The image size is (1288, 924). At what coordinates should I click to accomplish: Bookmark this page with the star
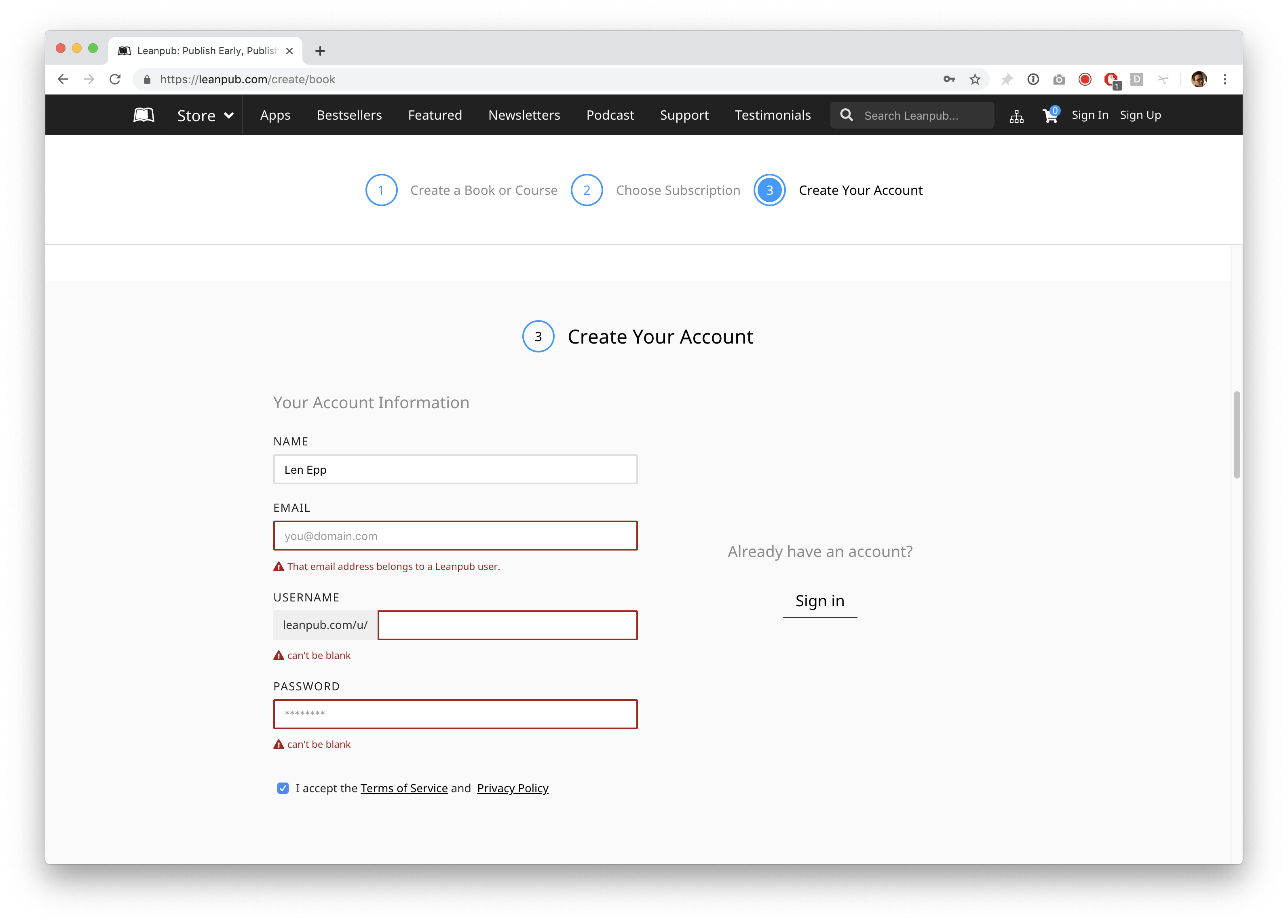(975, 79)
